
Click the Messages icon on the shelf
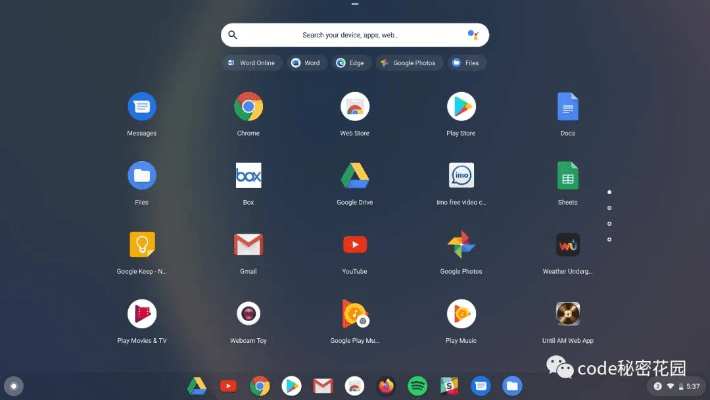pyautogui.click(x=480, y=386)
